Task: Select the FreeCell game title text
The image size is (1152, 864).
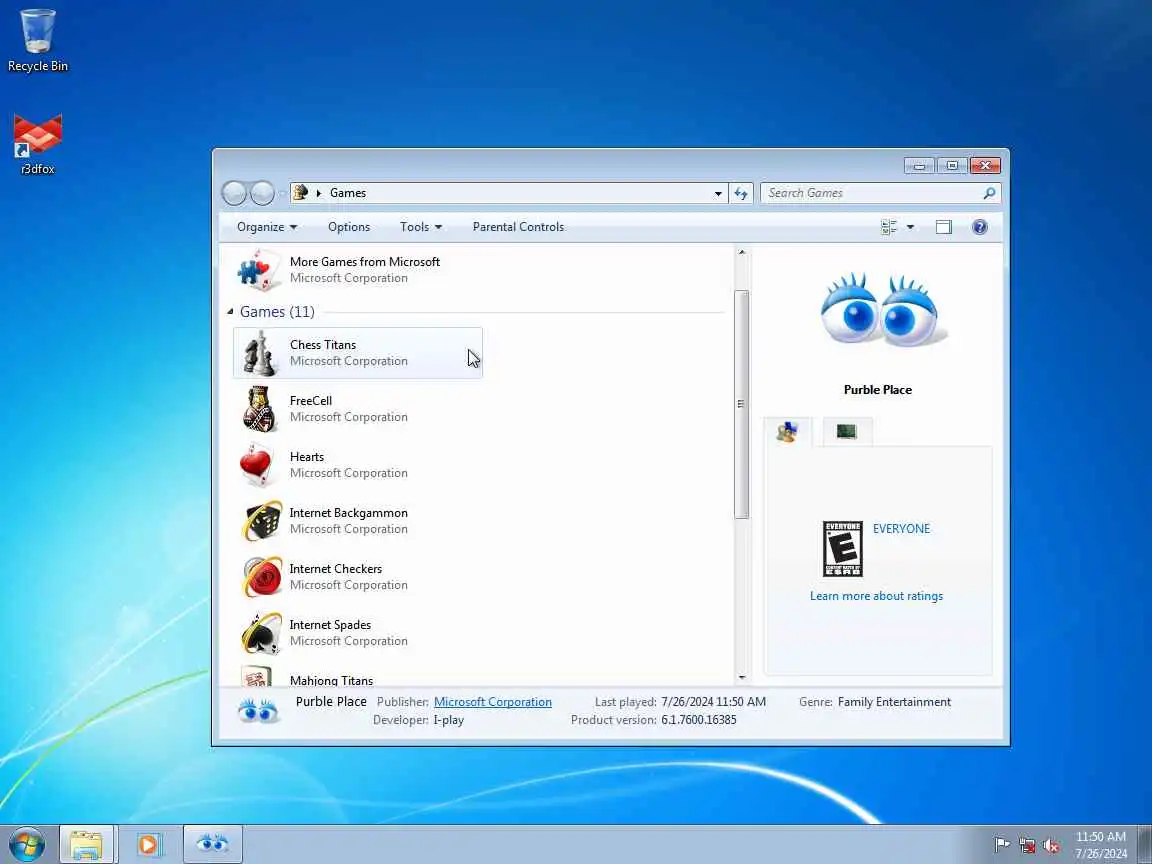Action: tap(311, 400)
